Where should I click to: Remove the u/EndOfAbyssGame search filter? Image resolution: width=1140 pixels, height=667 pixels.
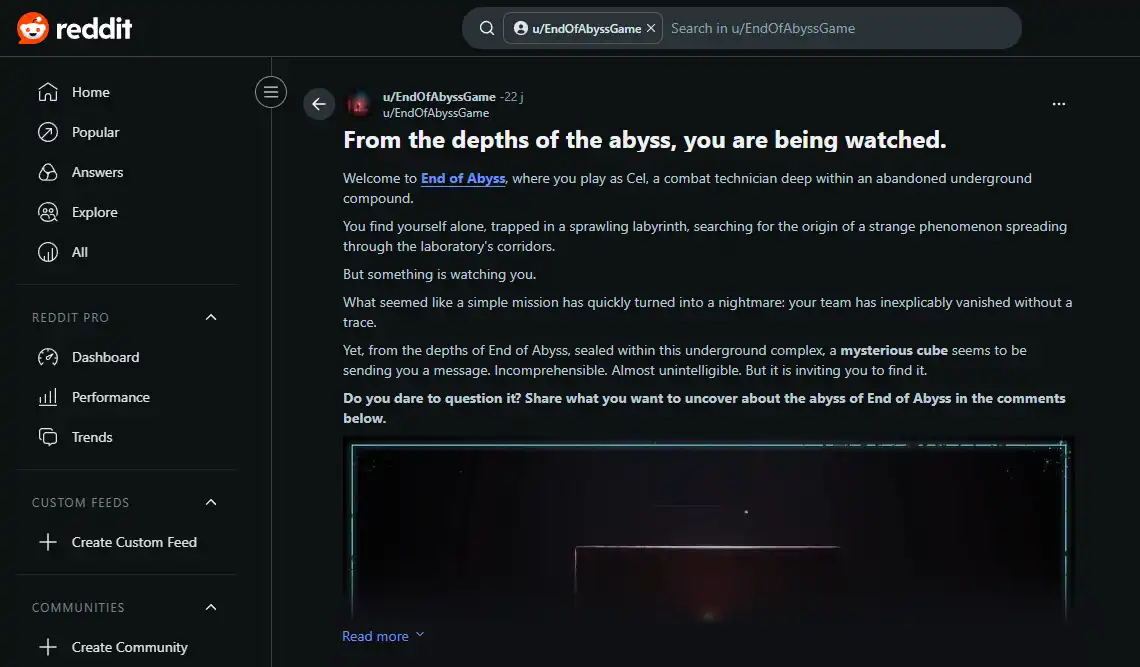(x=651, y=28)
